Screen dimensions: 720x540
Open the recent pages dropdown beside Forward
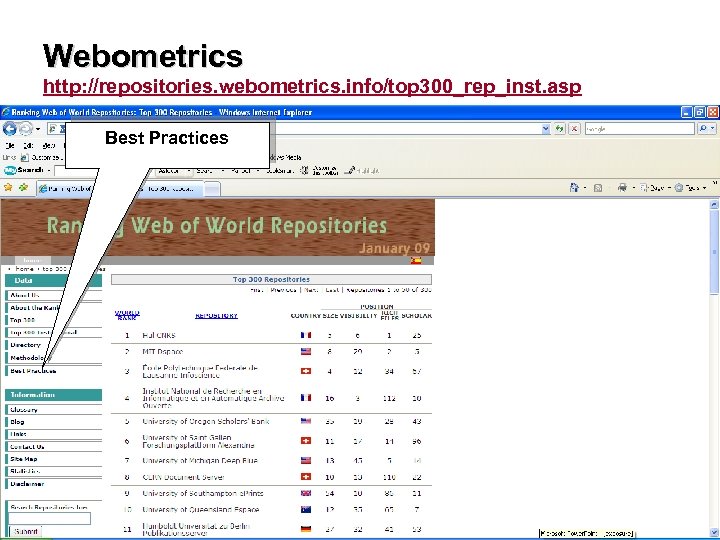pos(38,129)
